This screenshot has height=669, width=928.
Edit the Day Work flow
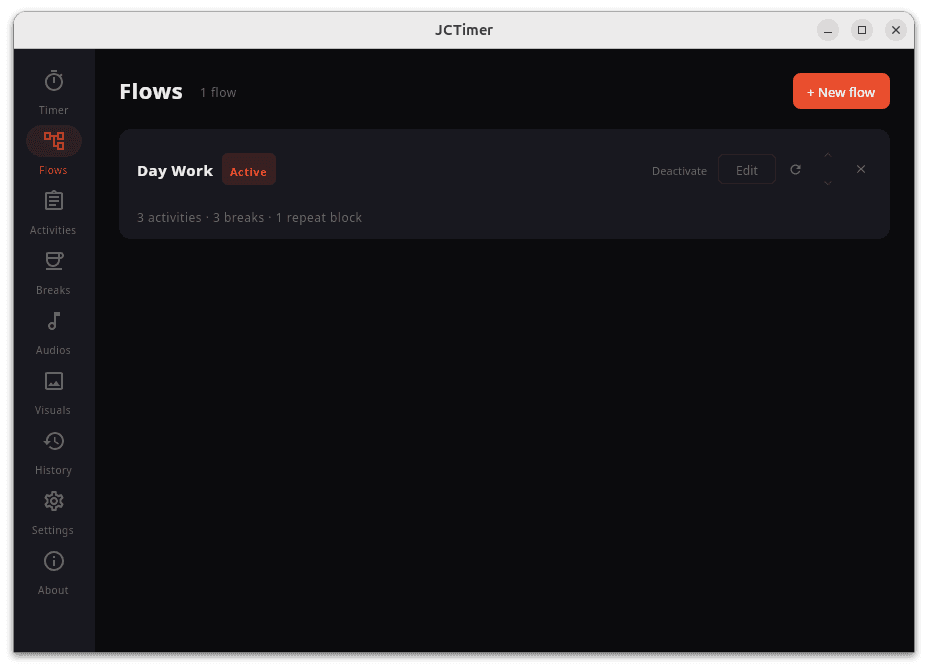[x=747, y=170]
